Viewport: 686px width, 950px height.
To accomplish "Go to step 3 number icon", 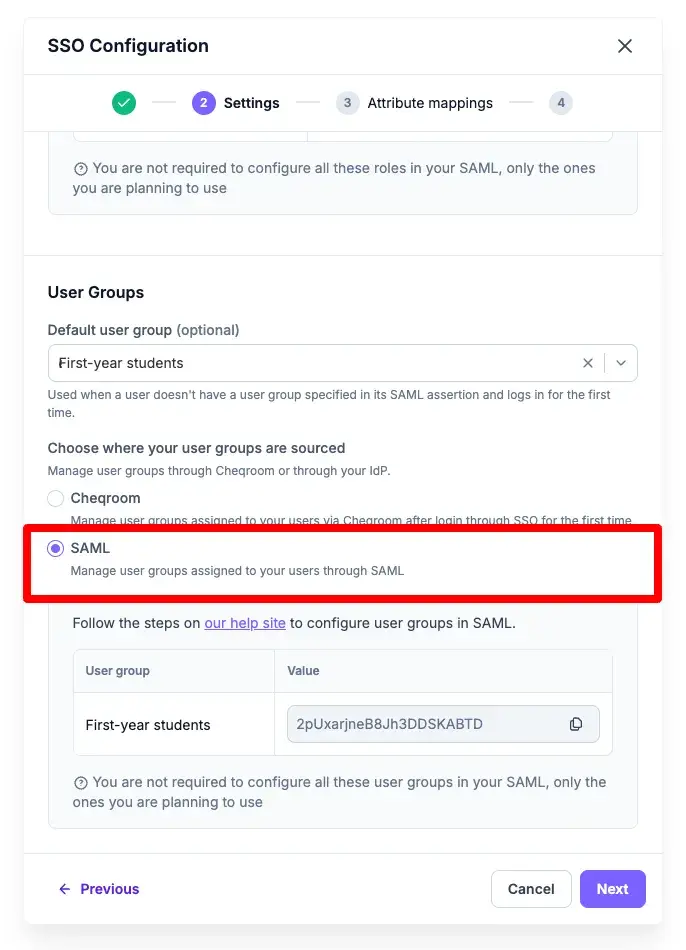I will point(347,103).
